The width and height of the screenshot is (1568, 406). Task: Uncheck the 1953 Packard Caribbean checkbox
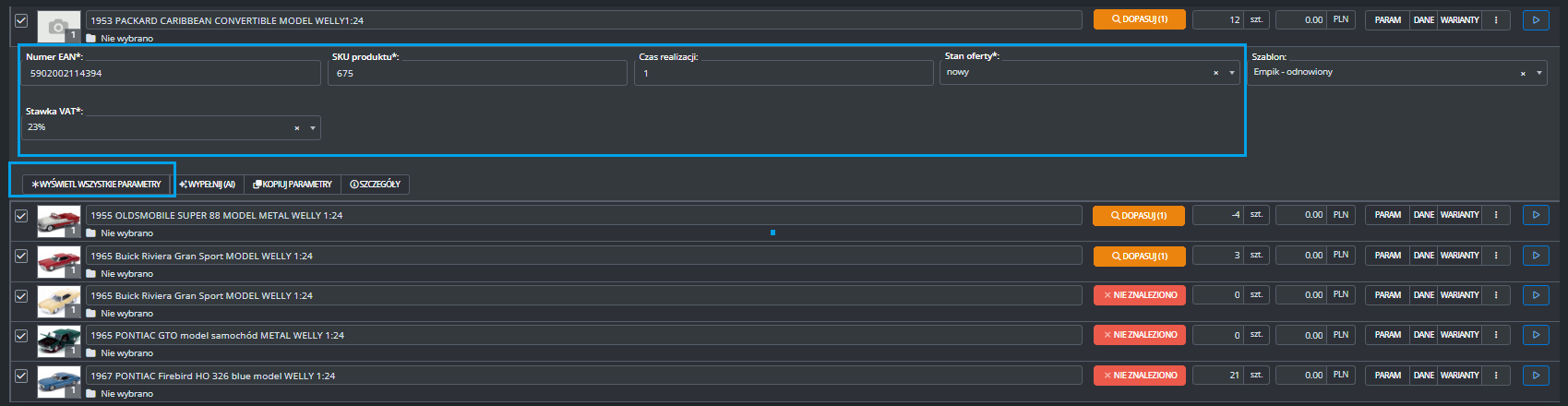pos(21,20)
